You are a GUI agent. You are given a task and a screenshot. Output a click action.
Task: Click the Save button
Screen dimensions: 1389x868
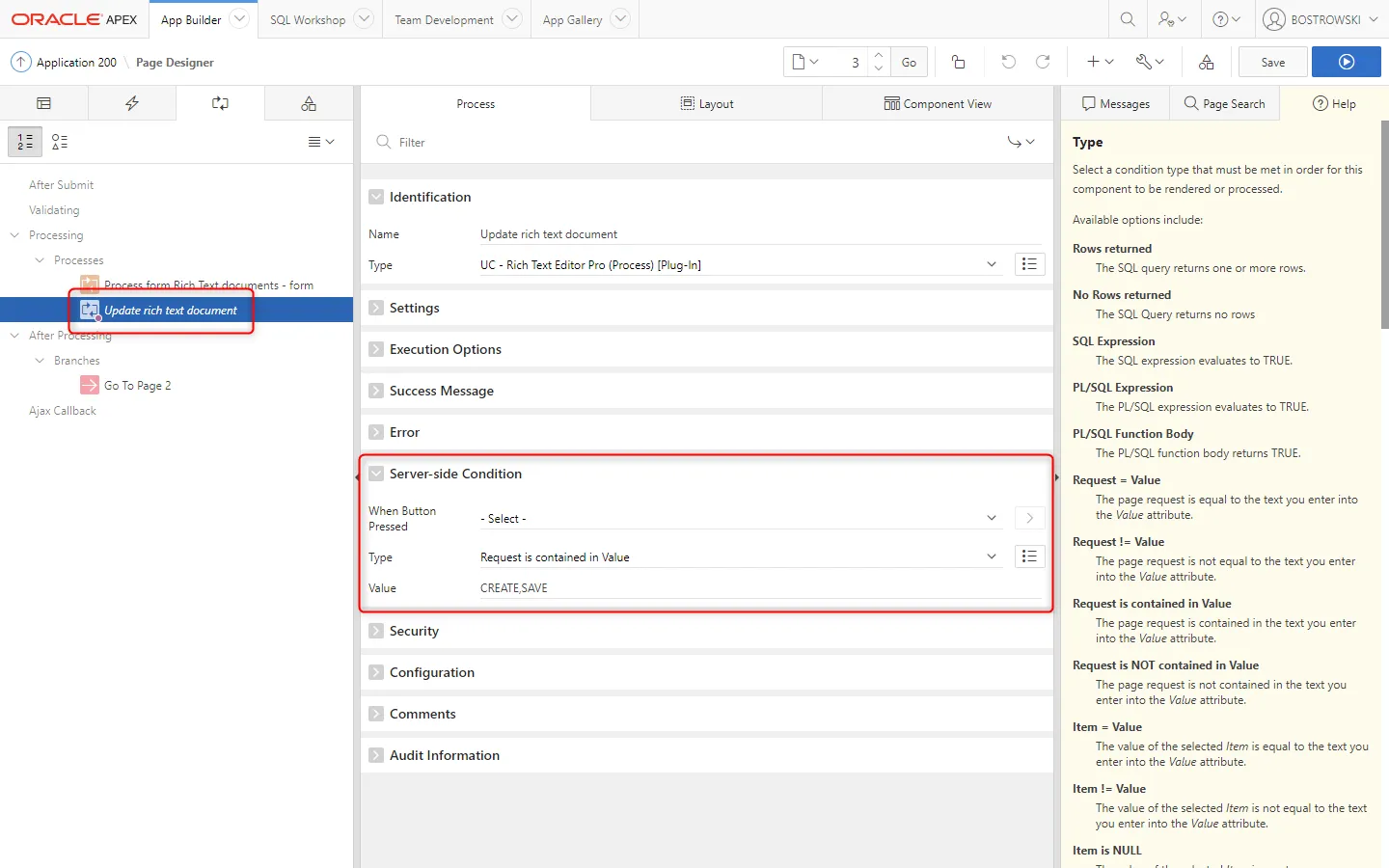(1272, 62)
